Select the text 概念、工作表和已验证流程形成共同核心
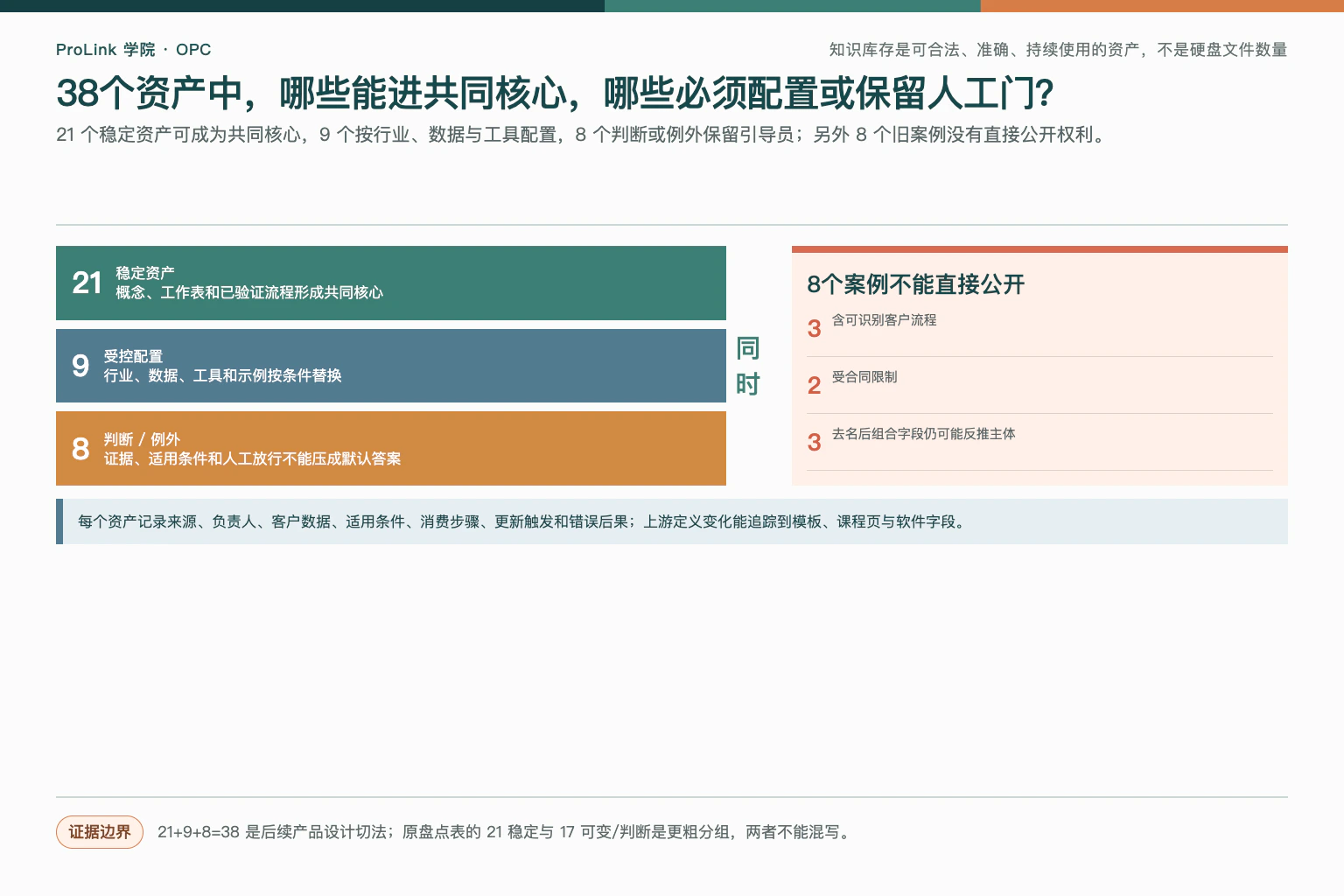The width and height of the screenshot is (1344, 896). coord(249,292)
